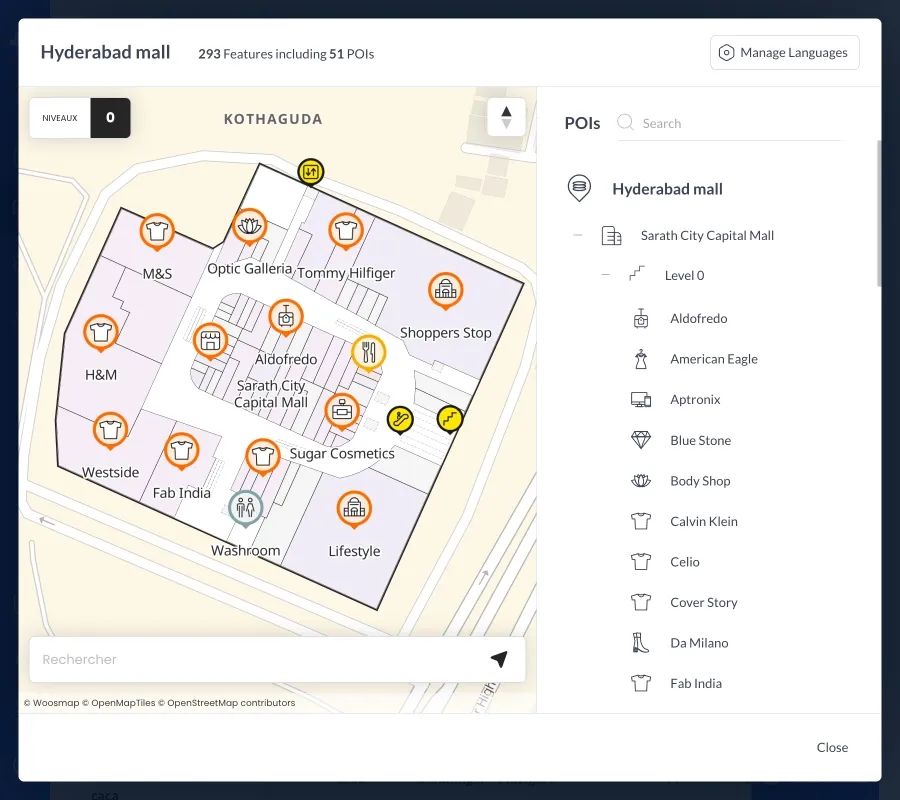Select the Washroom restroom marker

click(x=245, y=508)
